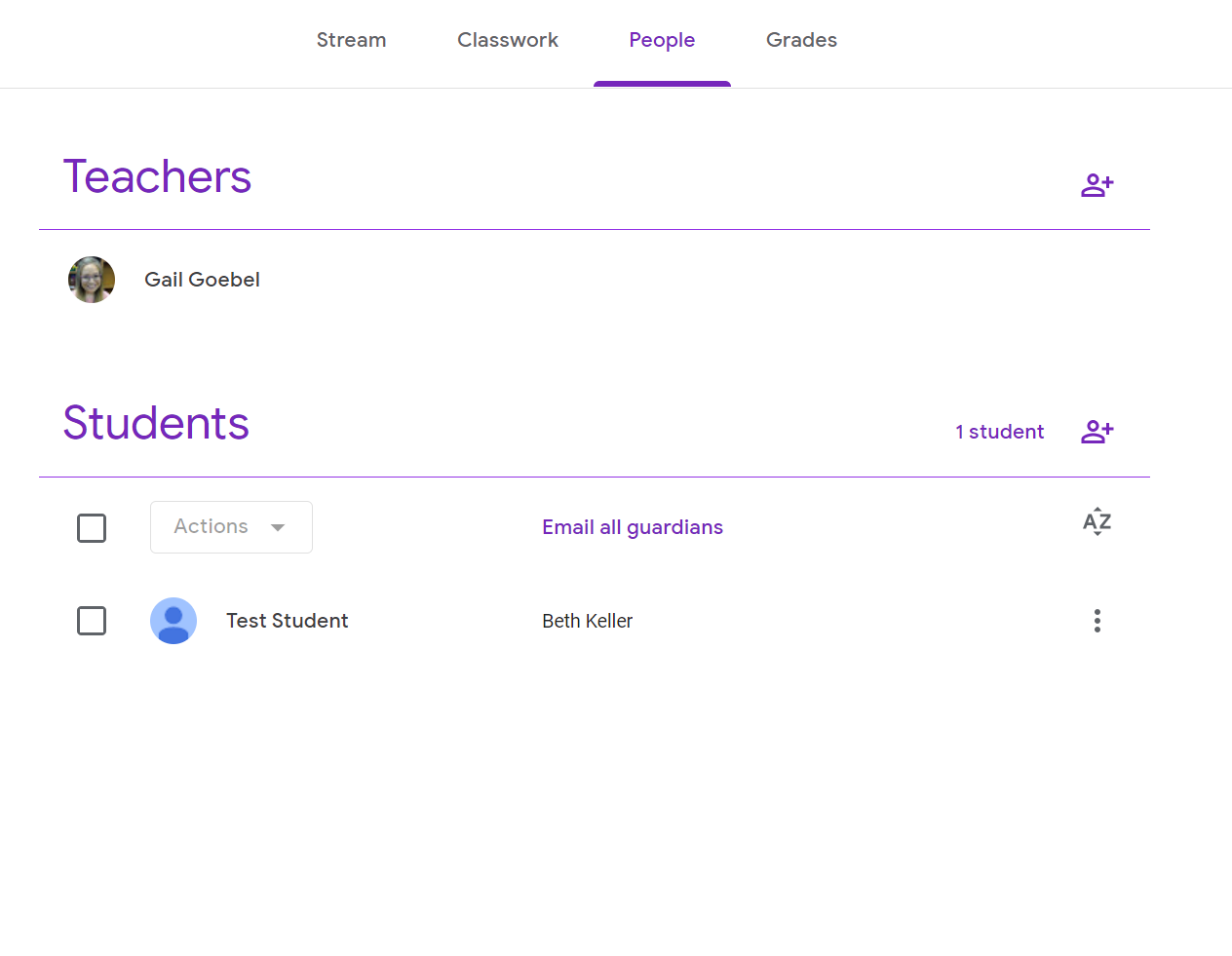Click Gail Goebel's profile photo
Image resolution: width=1232 pixels, height=956 pixels.
[x=92, y=280]
